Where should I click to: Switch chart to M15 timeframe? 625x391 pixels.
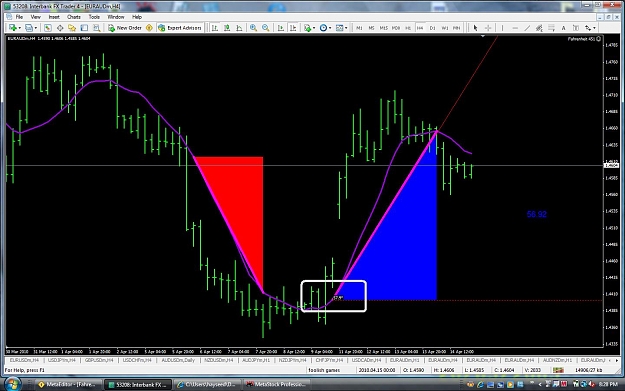coord(383,28)
